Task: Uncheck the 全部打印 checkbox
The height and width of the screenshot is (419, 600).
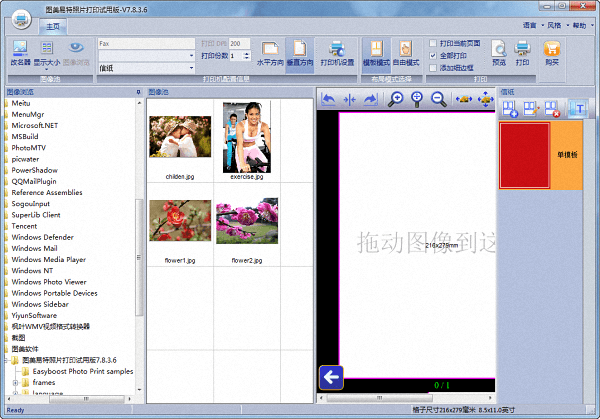Action: (432, 55)
